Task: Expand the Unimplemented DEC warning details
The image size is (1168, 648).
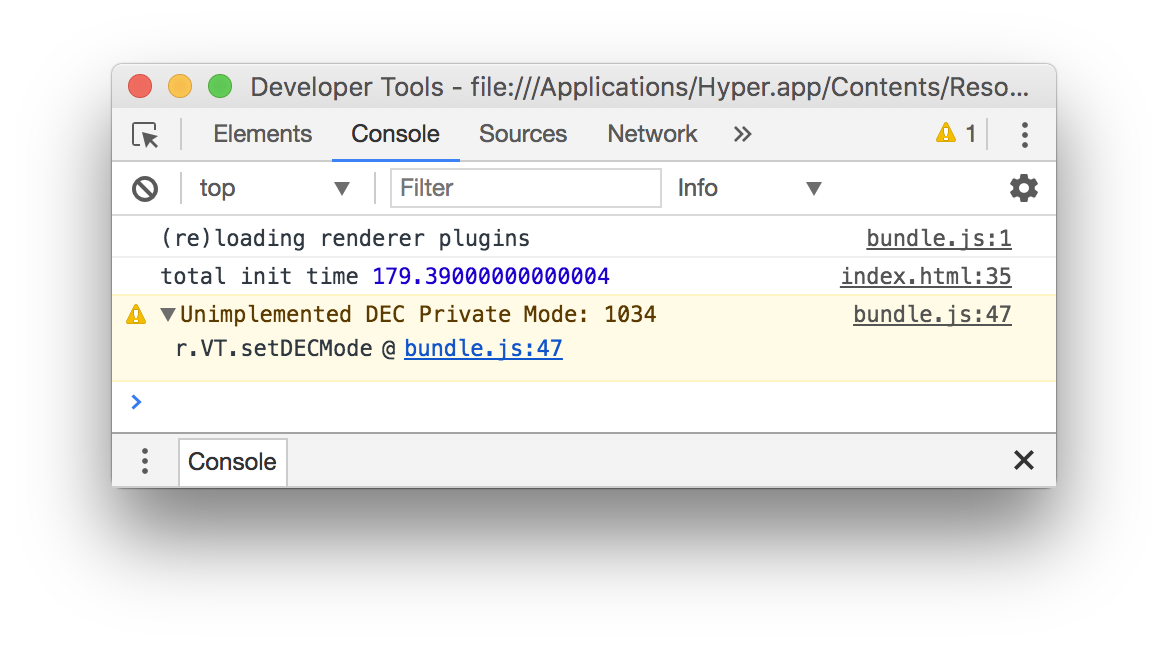Action: (168, 313)
